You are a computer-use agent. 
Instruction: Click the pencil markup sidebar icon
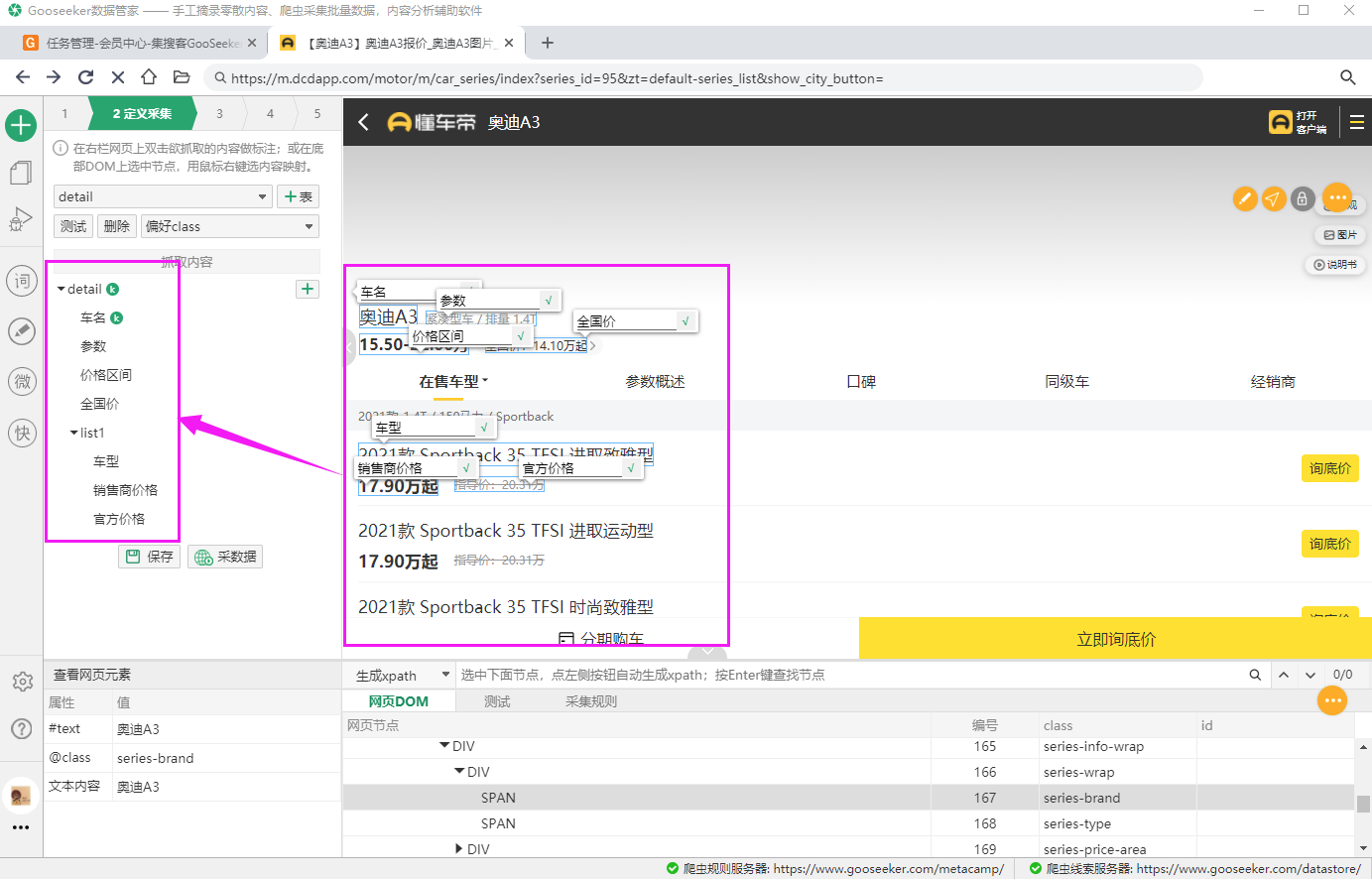tap(21, 330)
